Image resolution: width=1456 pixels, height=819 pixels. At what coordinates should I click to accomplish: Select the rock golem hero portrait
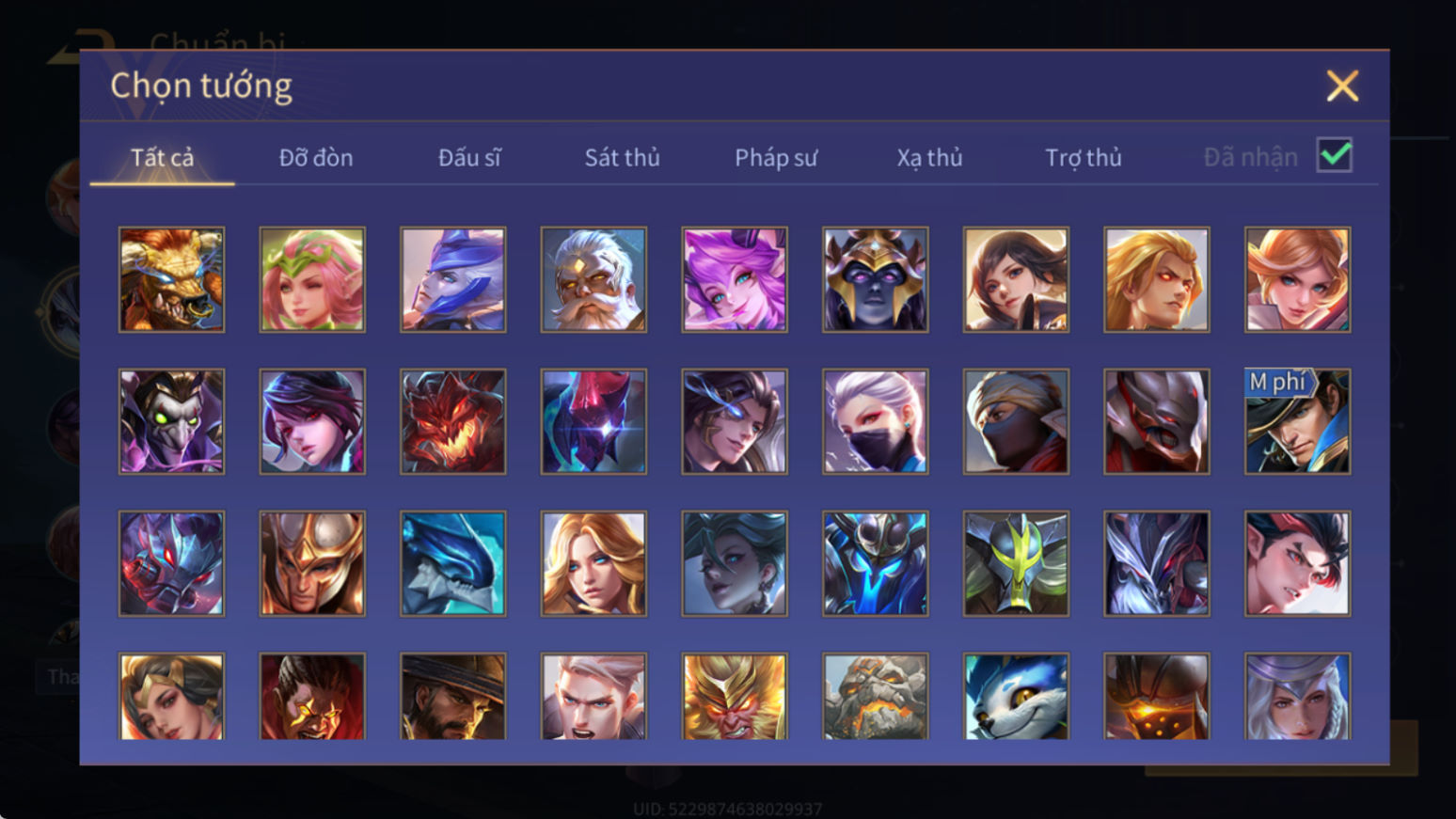click(875, 696)
